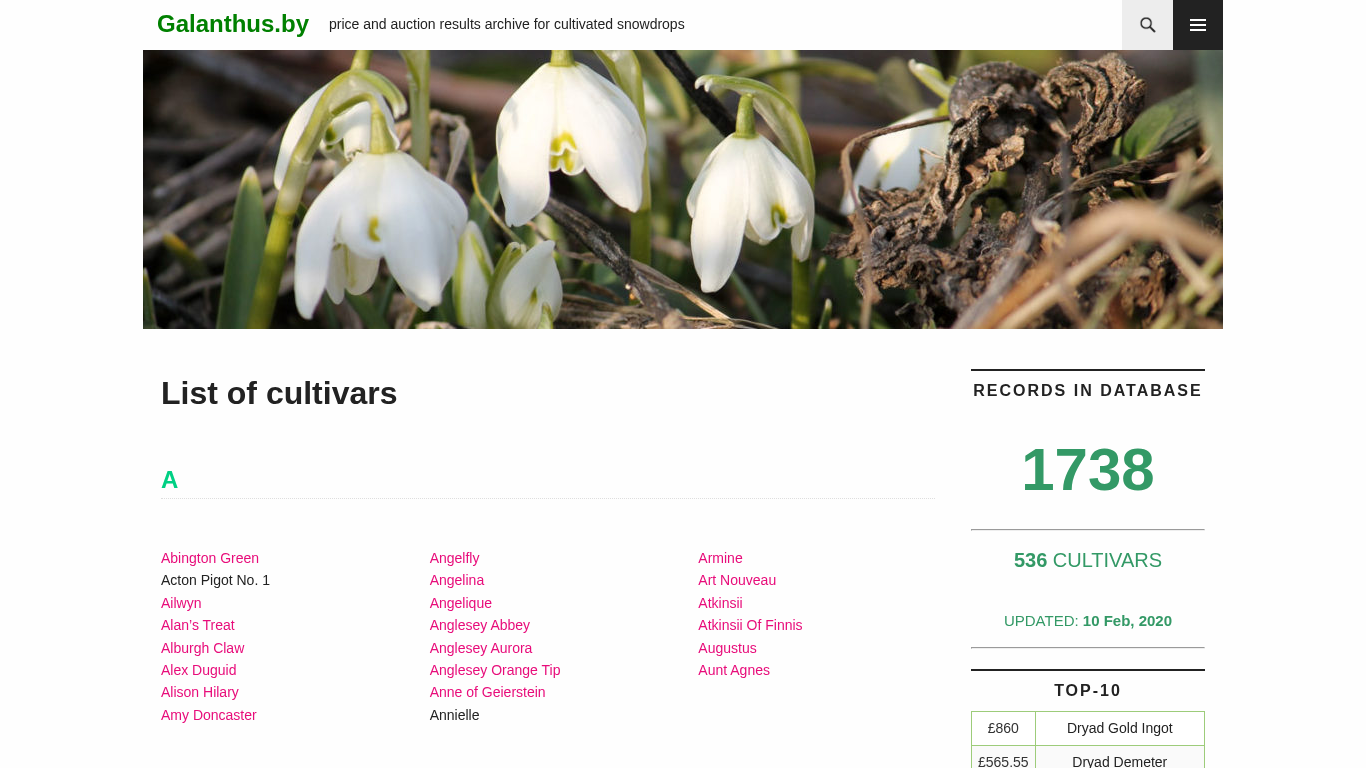Open Anglesey Orange Tip page
Screen dimensions: 1366x768
coord(495,670)
